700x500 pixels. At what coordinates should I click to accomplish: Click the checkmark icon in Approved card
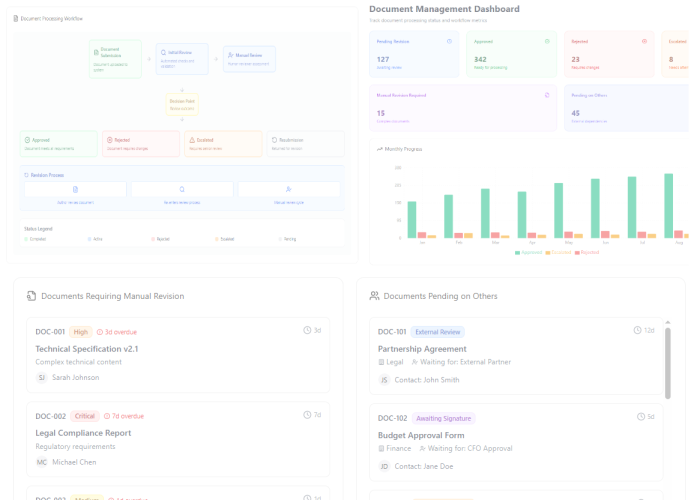[547, 42]
